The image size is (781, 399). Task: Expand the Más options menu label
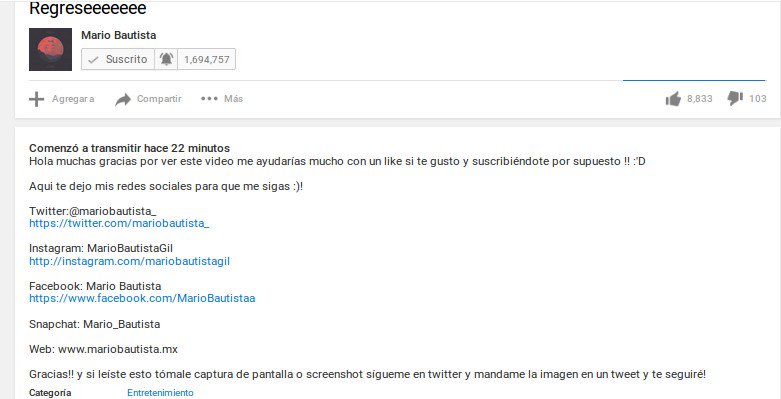click(233, 99)
